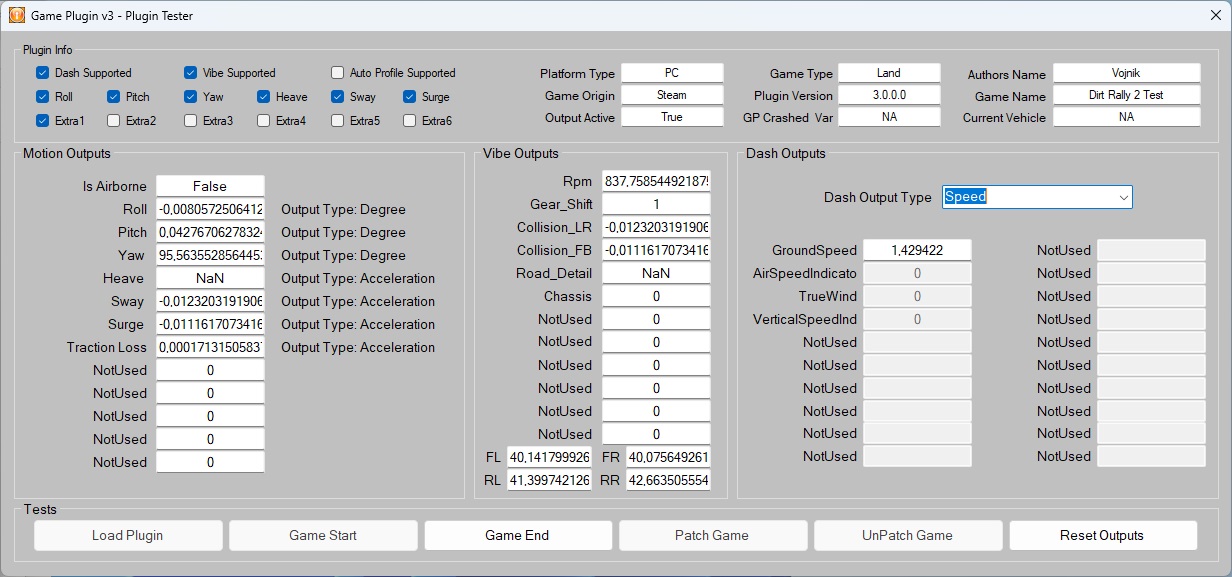1232x577 pixels.
Task: Click the Patch Game button
Action: pos(711,535)
